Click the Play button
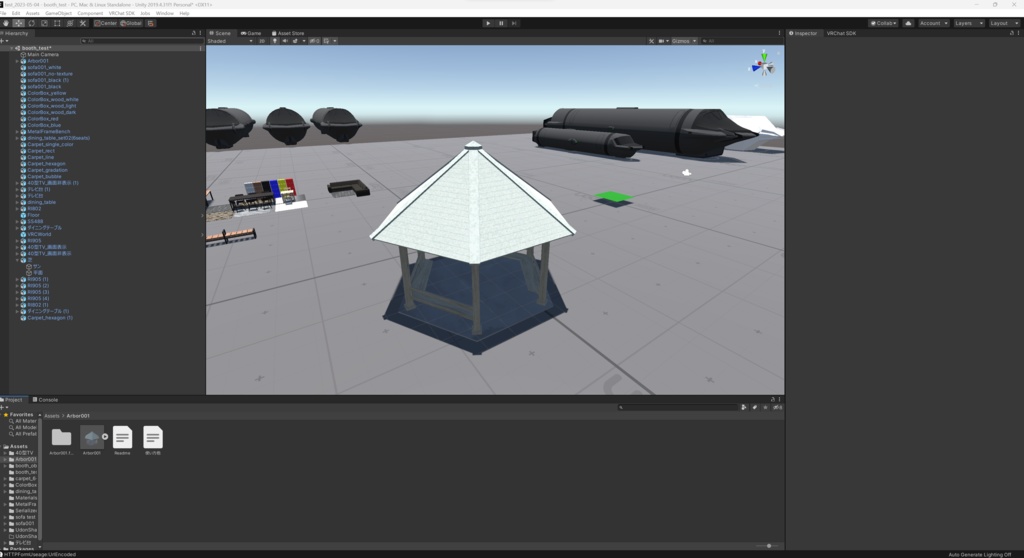The image size is (1024, 558). 488,23
